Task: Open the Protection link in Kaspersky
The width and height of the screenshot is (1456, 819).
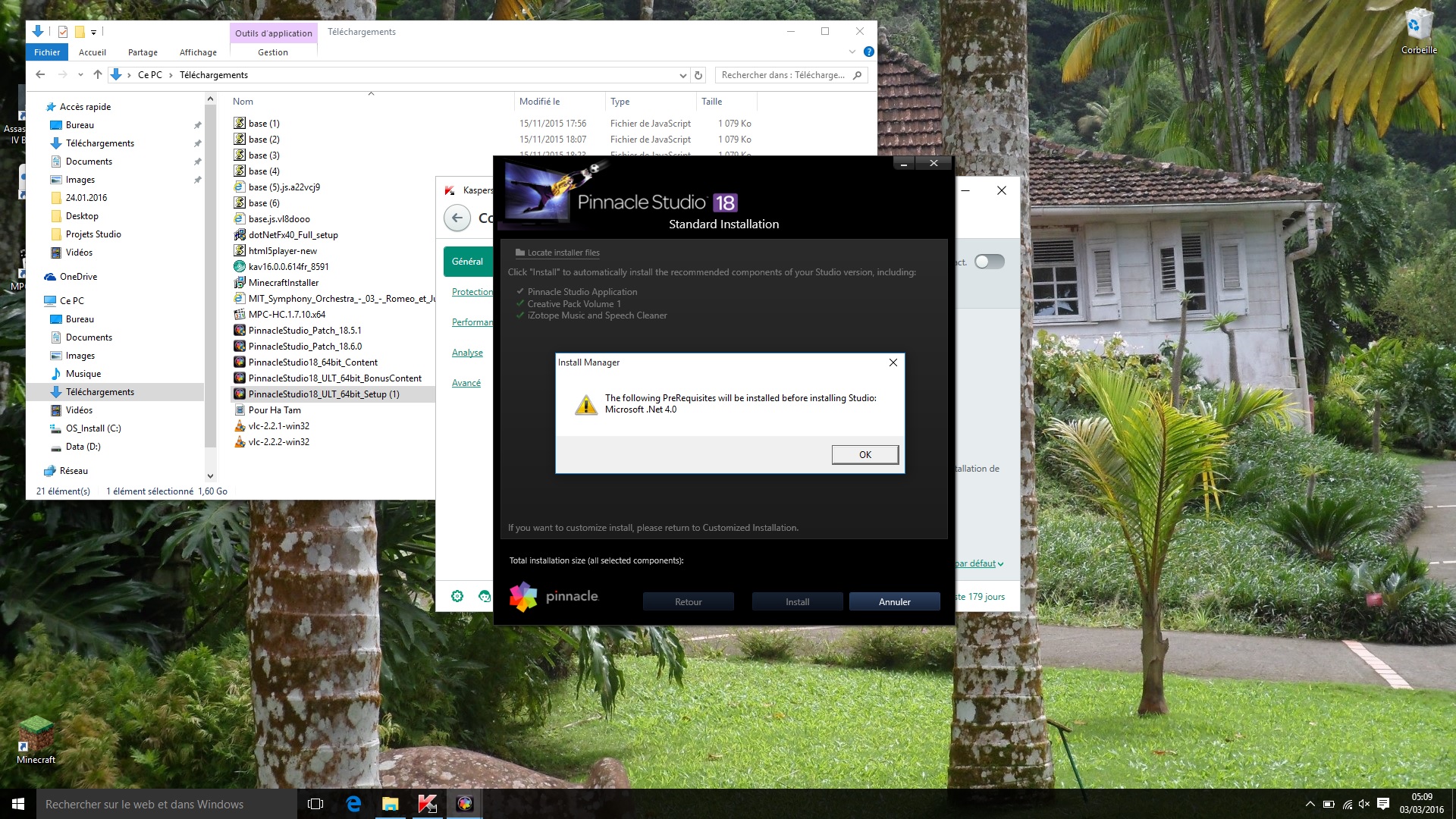Action: coord(472,292)
